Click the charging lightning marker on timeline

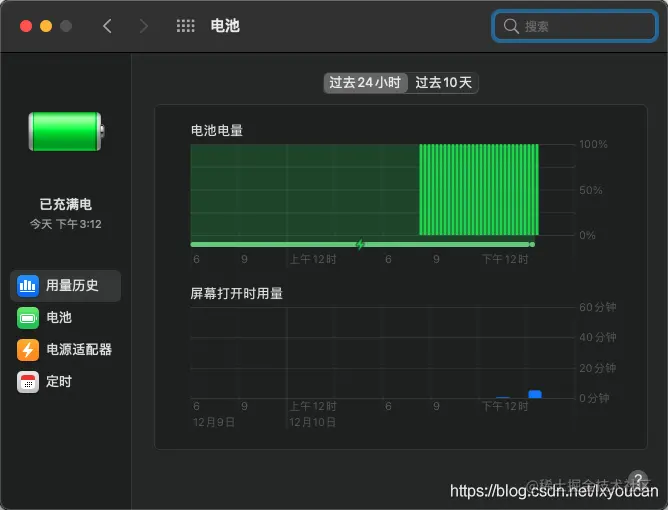pyautogui.click(x=360, y=245)
